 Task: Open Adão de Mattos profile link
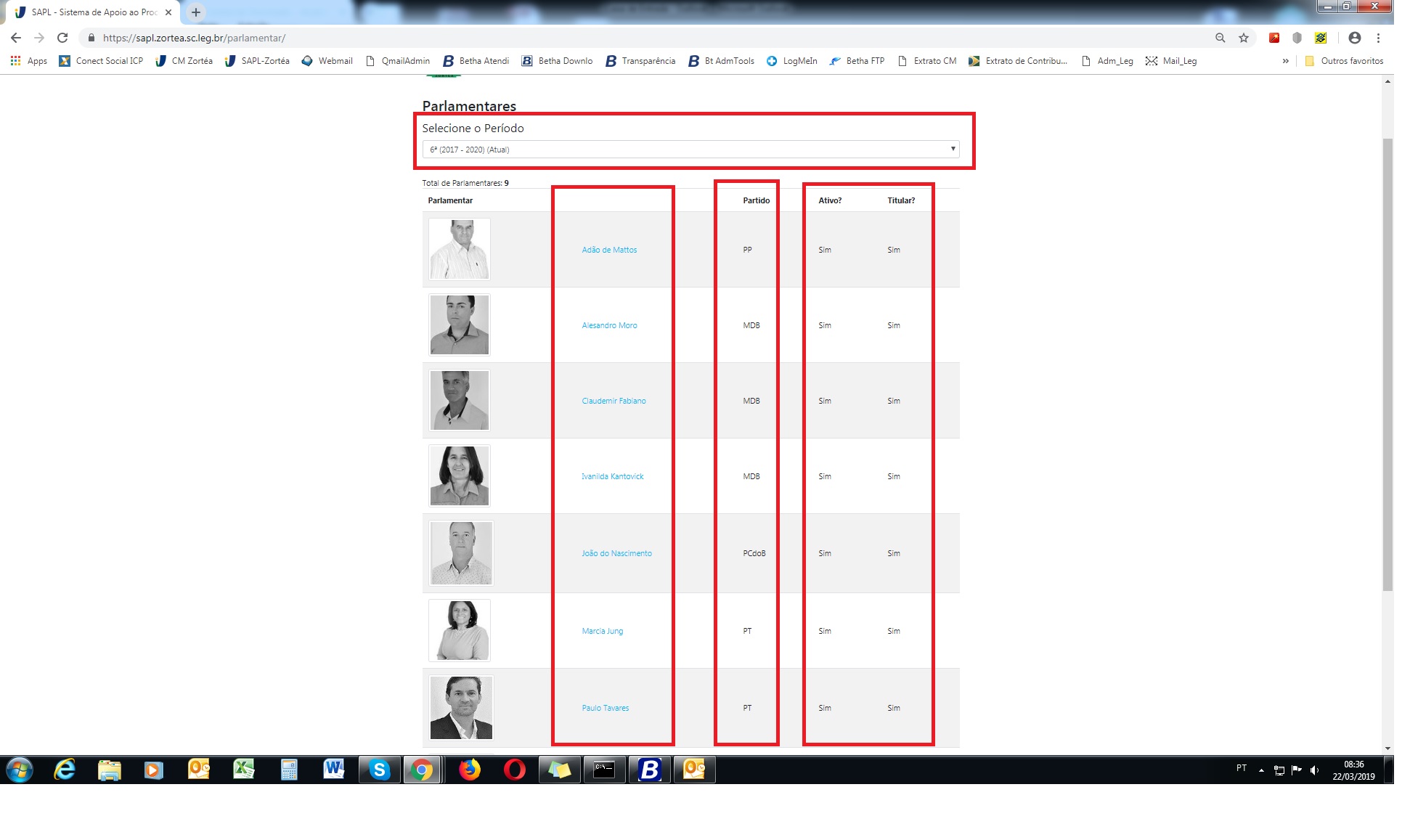609,250
